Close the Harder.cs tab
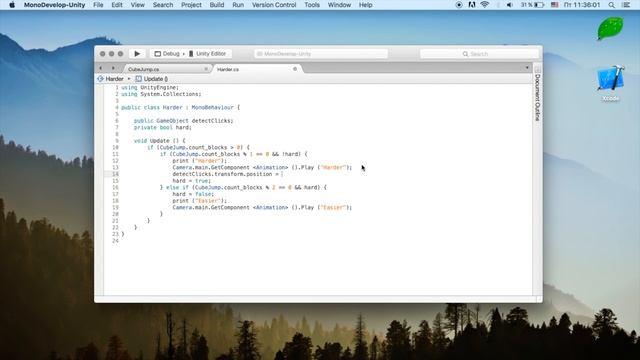 point(295,69)
